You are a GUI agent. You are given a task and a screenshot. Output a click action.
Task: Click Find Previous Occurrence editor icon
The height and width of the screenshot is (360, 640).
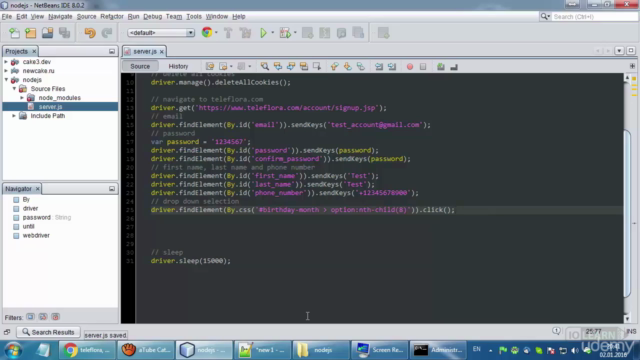coord(278,67)
